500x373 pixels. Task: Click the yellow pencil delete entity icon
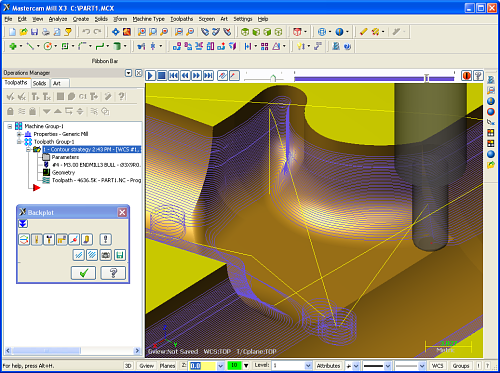pos(363,32)
